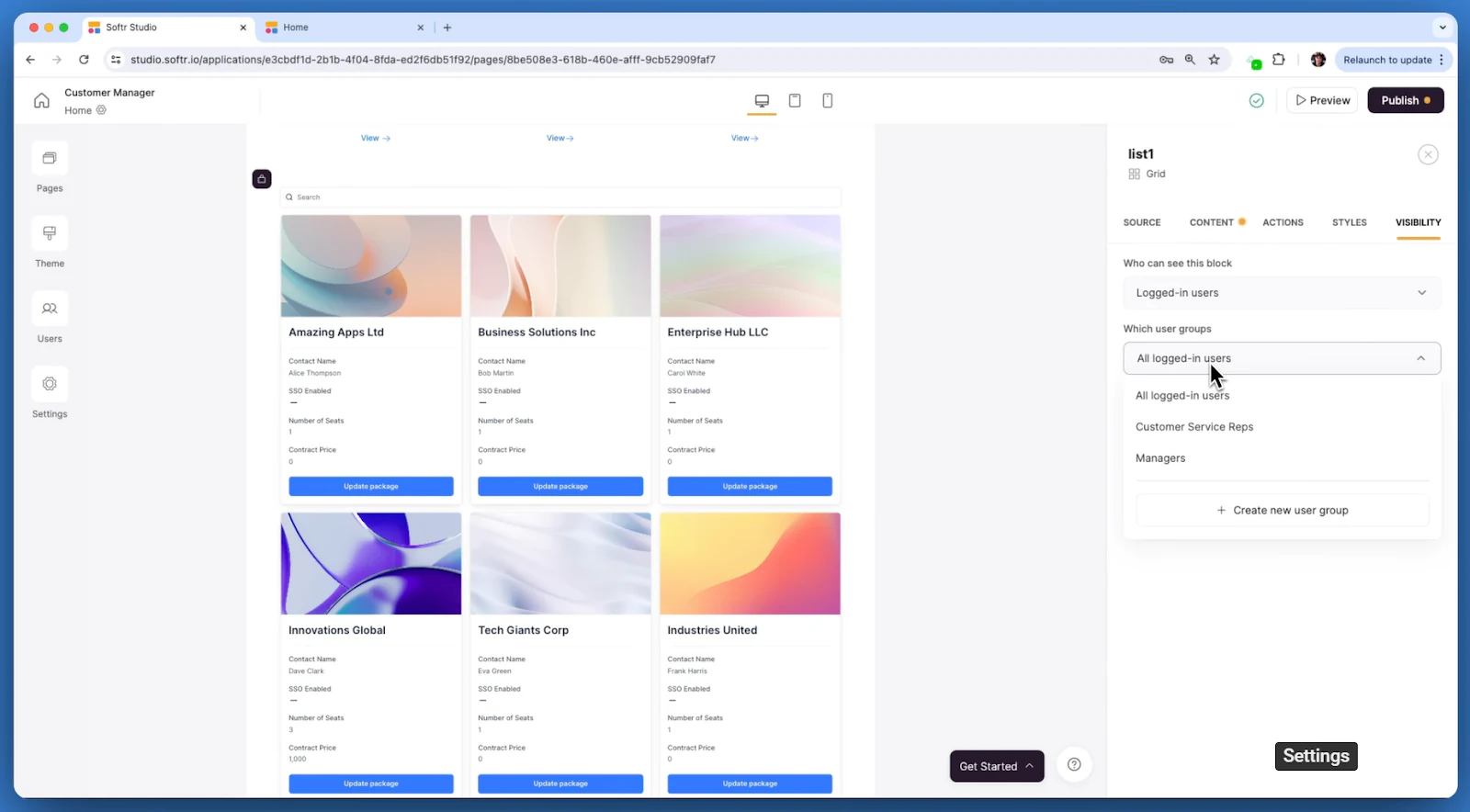Click the Preview button
This screenshot has height=812, width=1470.
point(1323,100)
